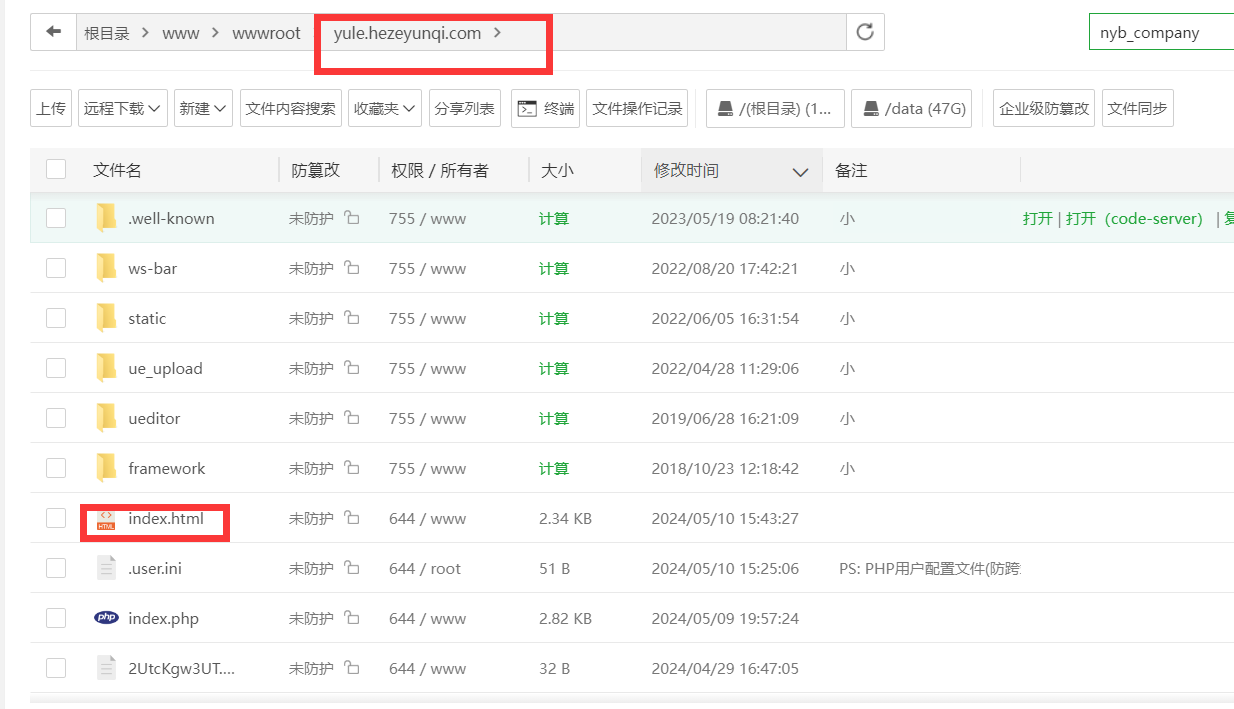Click the refresh directory icon

click(x=865, y=32)
